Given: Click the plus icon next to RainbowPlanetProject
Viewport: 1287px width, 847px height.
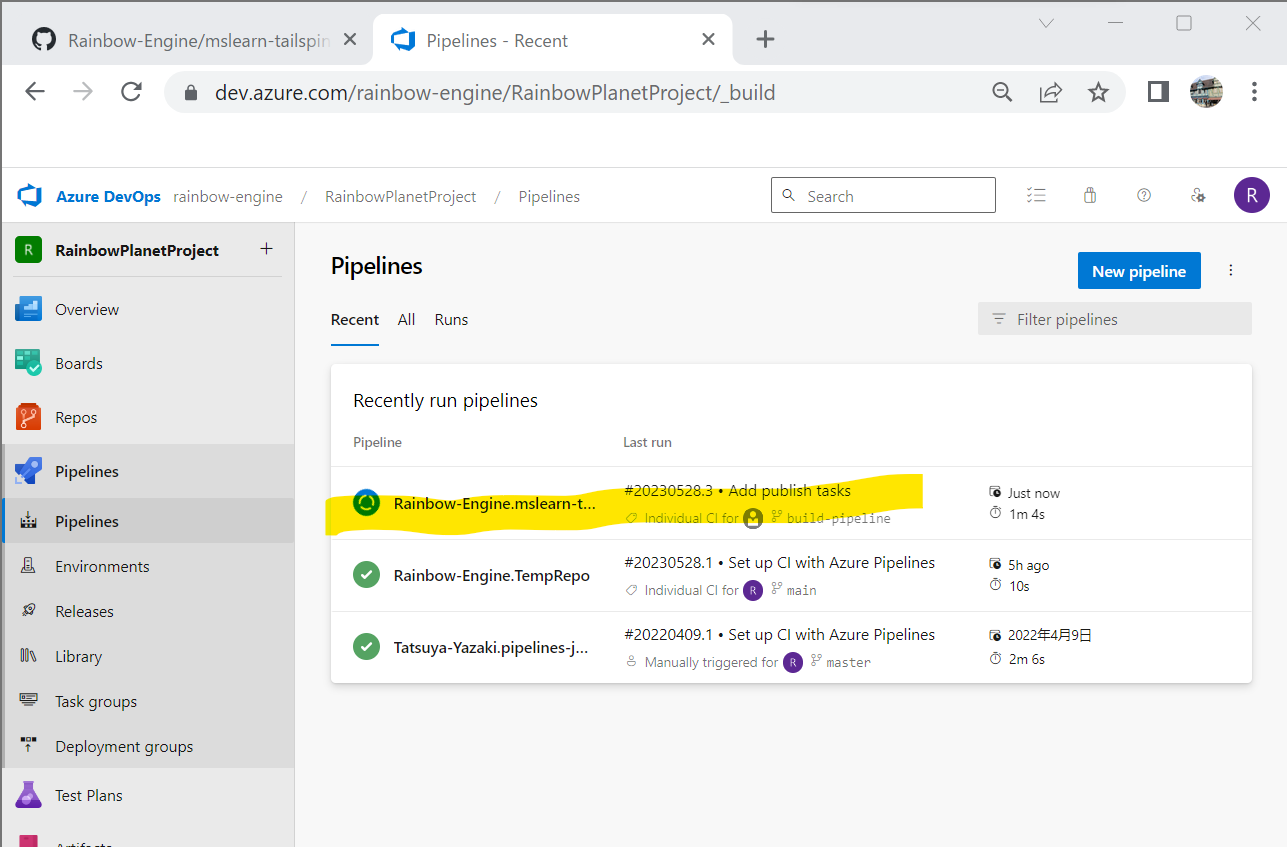Looking at the screenshot, I should point(266,249).
